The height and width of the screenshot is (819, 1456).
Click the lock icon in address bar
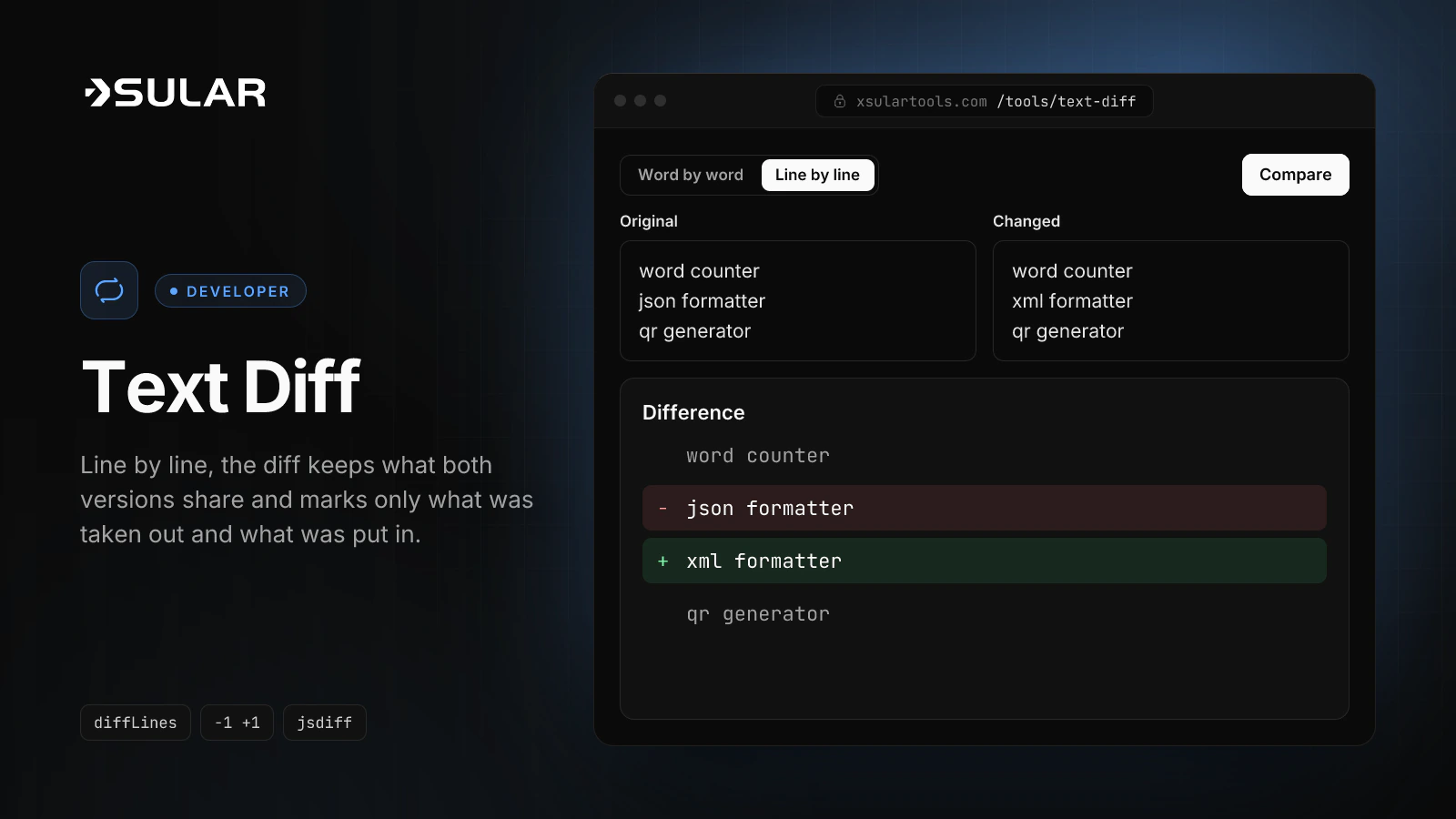pyautogui.click(x=840, y=101)
